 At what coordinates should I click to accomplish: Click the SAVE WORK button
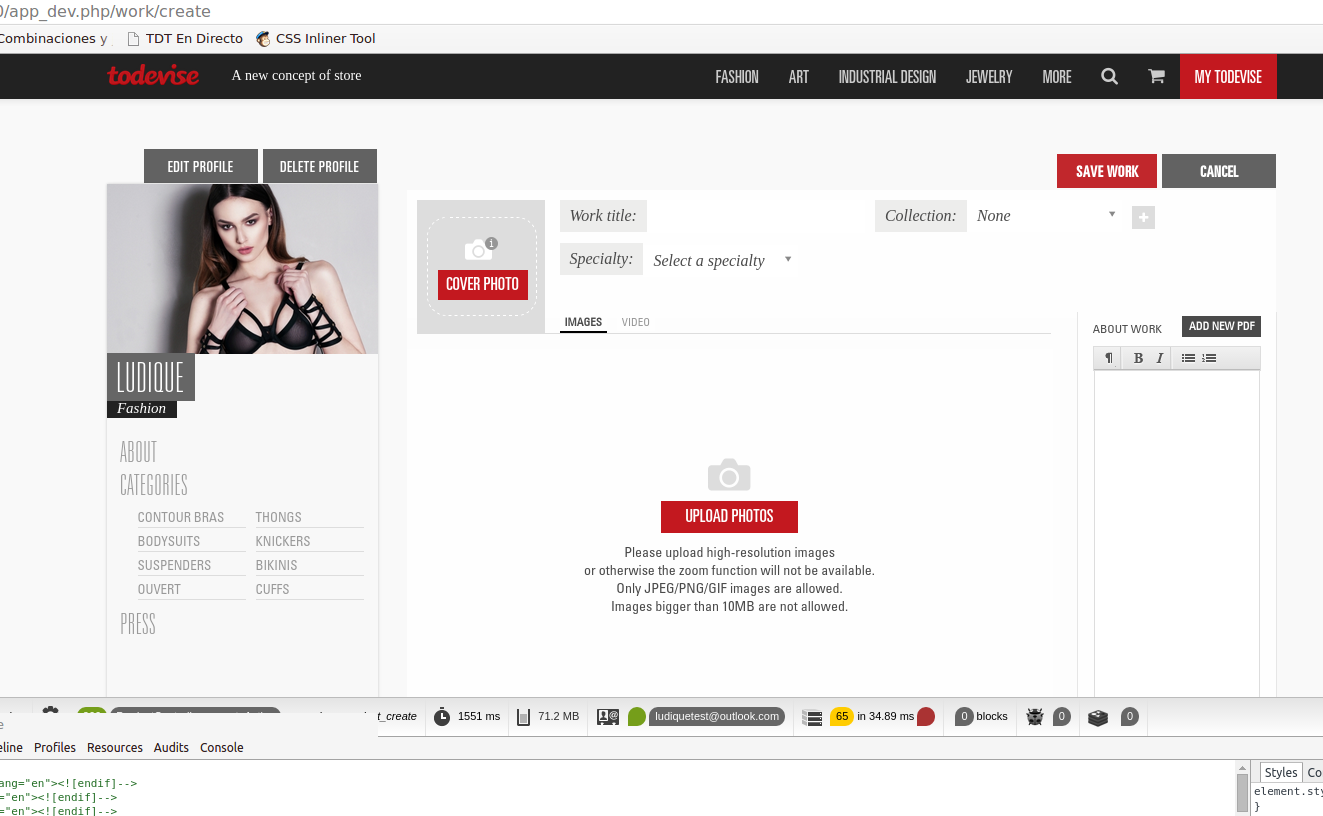tap(1107, 171)
